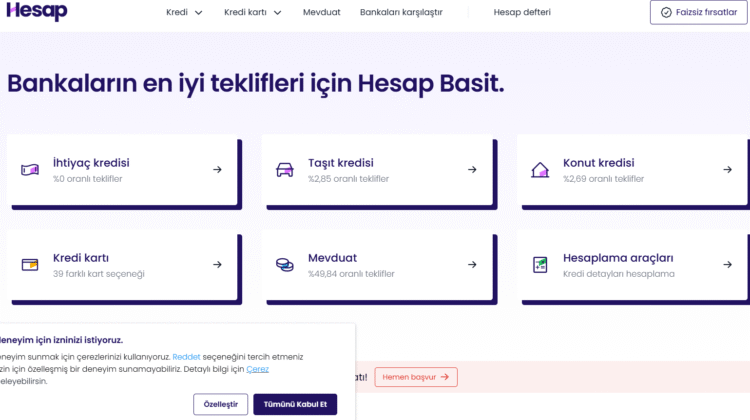Click the Taşıt kredisi car icon

click(x=285, y=170)
